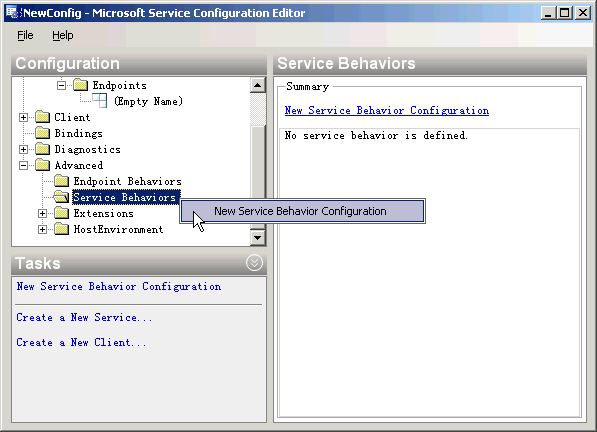Select the Bindings tree item label

[78, 133]
